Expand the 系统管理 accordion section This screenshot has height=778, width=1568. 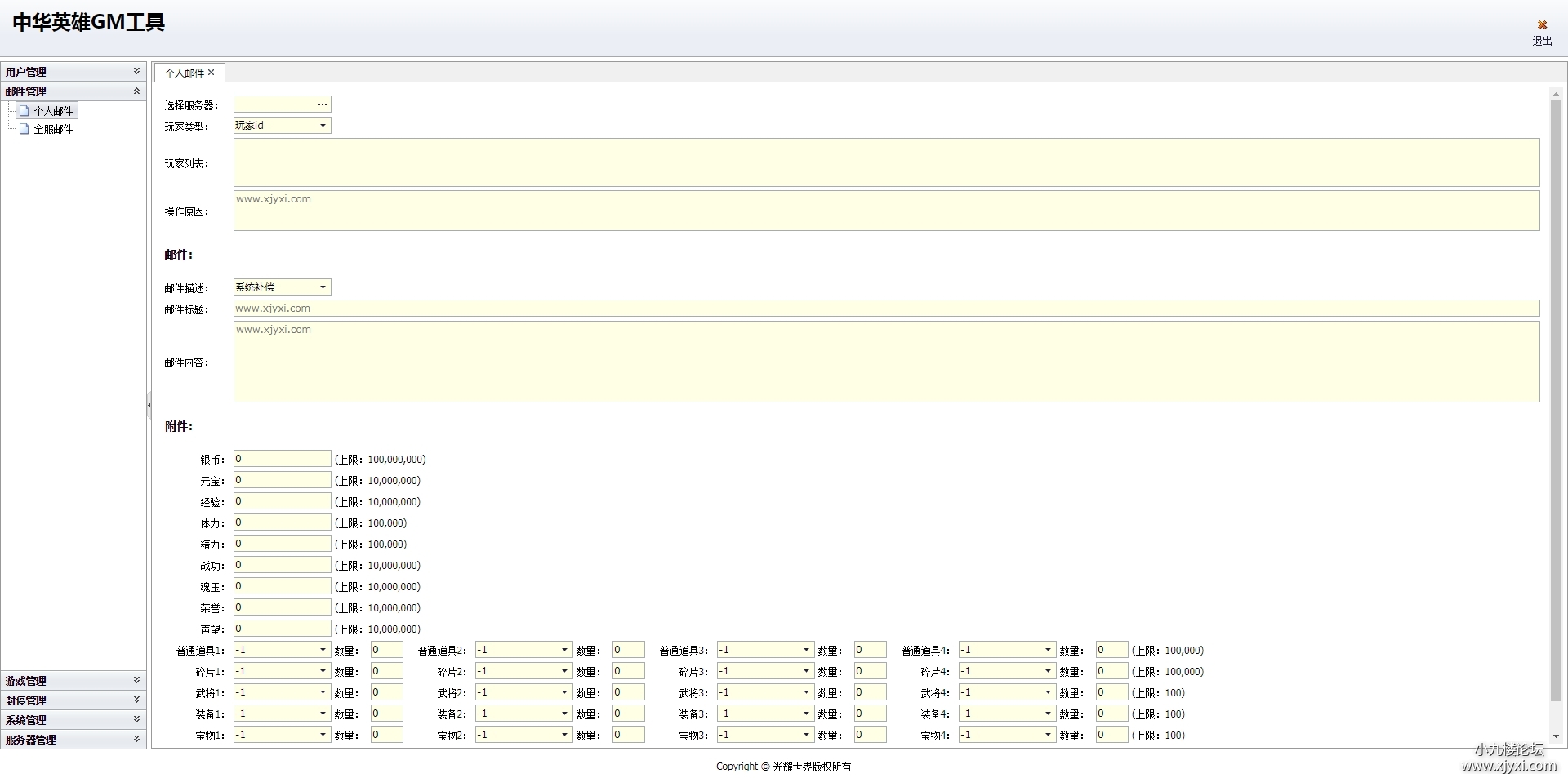136,719
